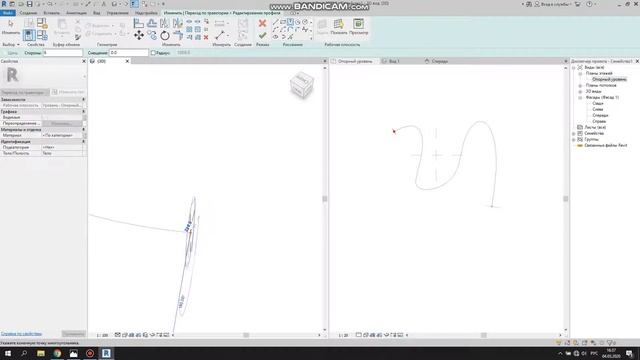Open the View ribbon tab
This screenshot has height=360, width=640.
[x=96, y=13]
